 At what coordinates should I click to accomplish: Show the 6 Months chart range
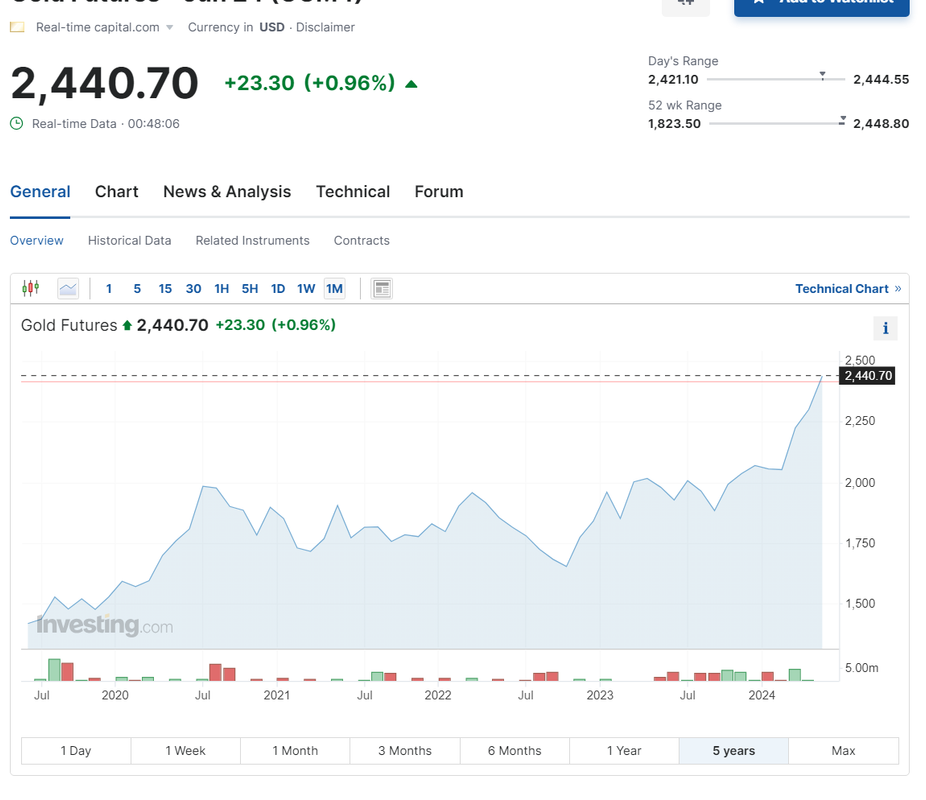pos(514,750)
